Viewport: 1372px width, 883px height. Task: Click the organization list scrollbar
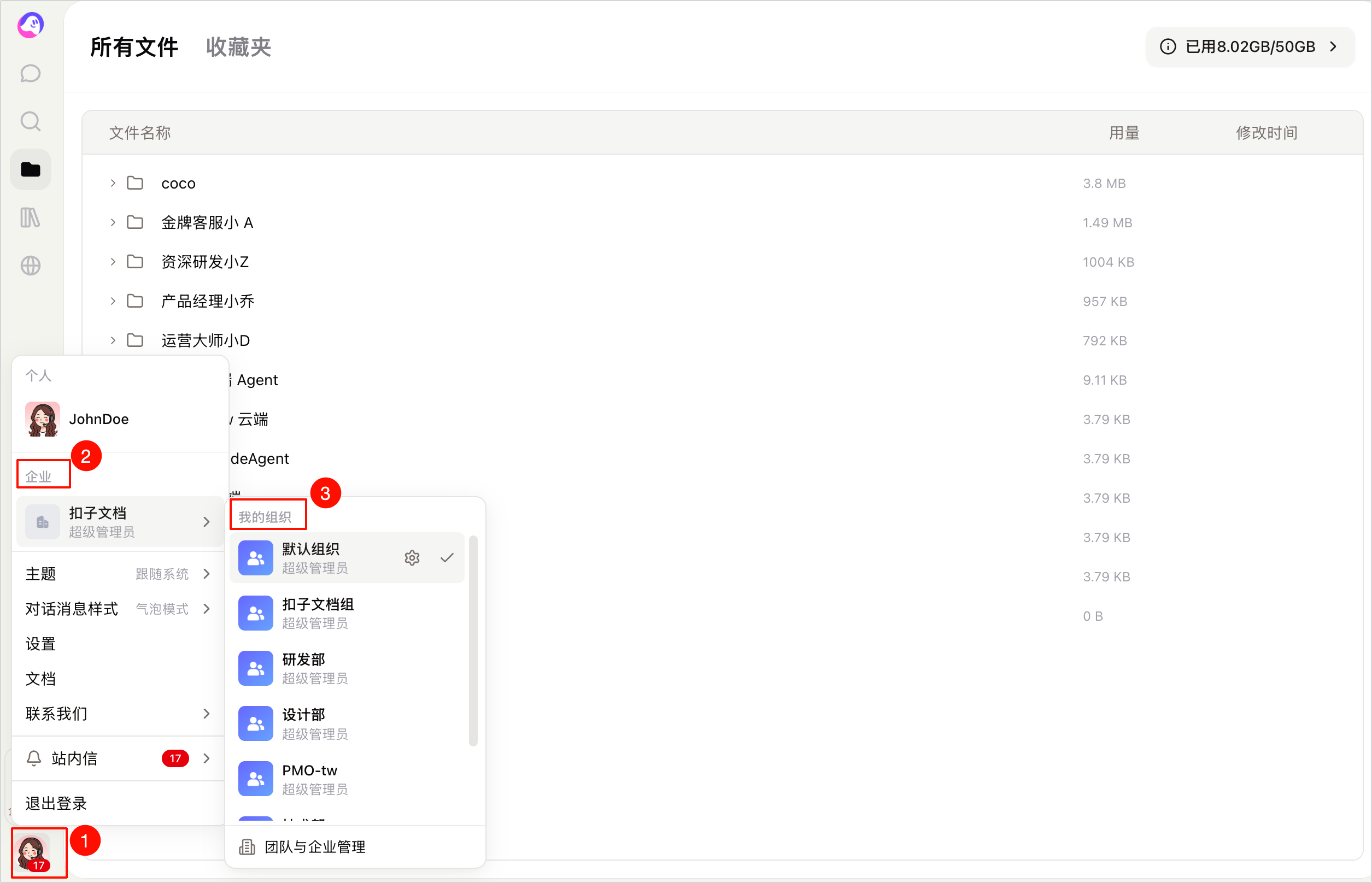(473, 641)
